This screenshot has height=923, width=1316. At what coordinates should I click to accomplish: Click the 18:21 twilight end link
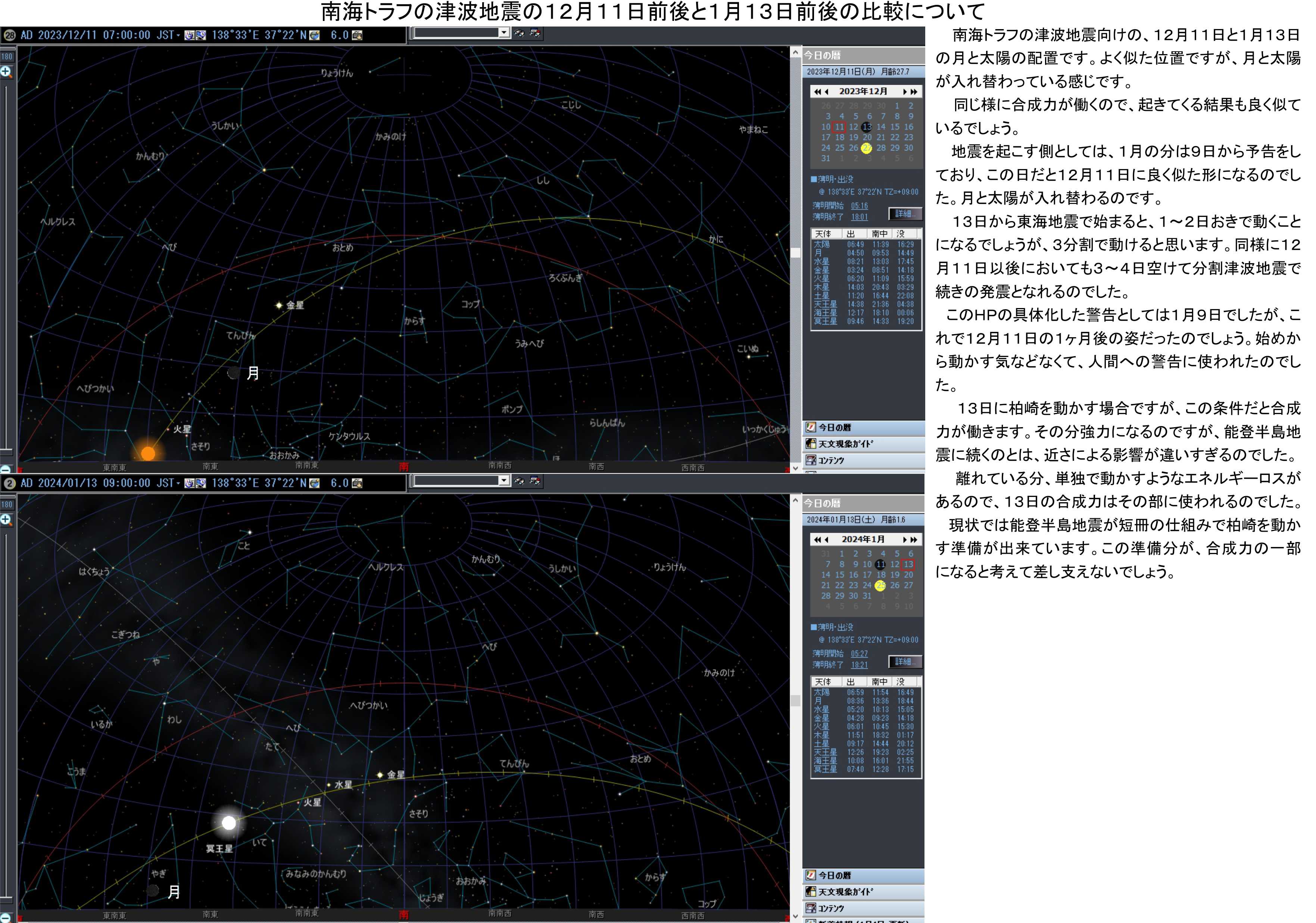pyautogui.click(x=859, y=666)
